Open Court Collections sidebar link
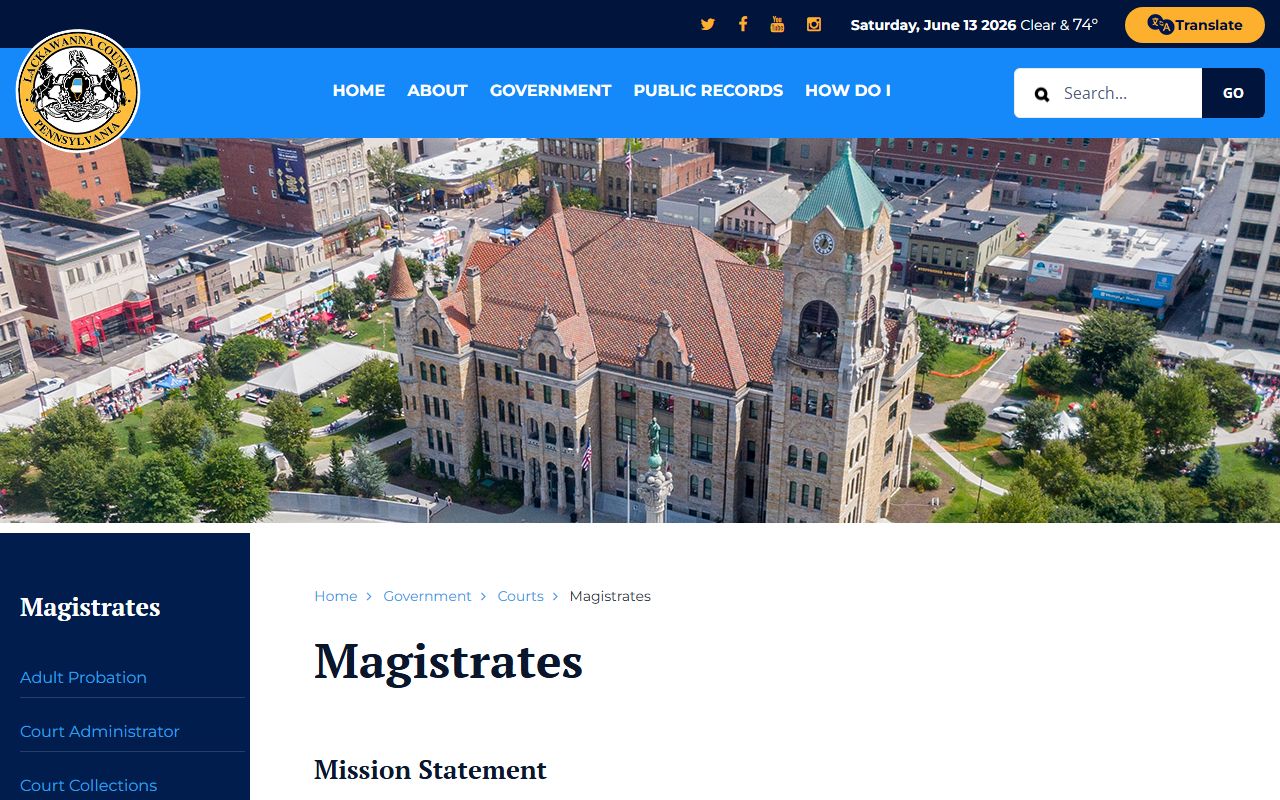 [x=88, y=785]
